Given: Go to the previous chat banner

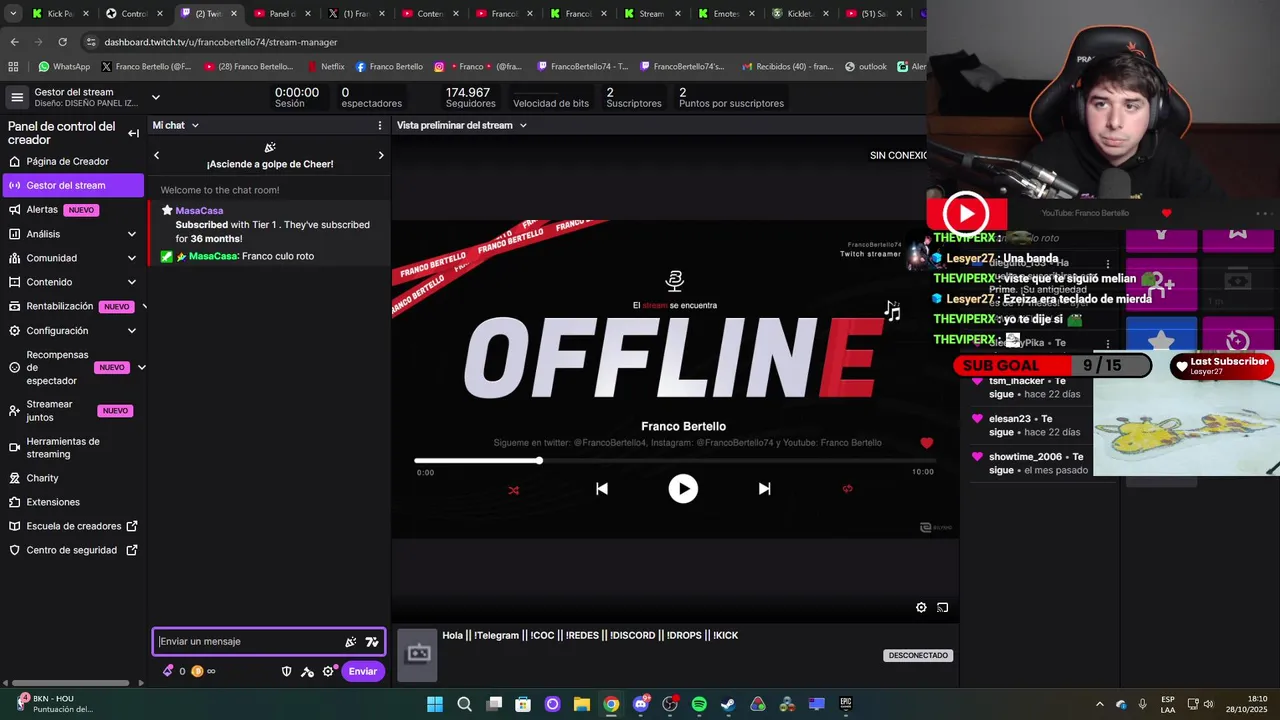Looking at the screenshot, I should 156,155.
